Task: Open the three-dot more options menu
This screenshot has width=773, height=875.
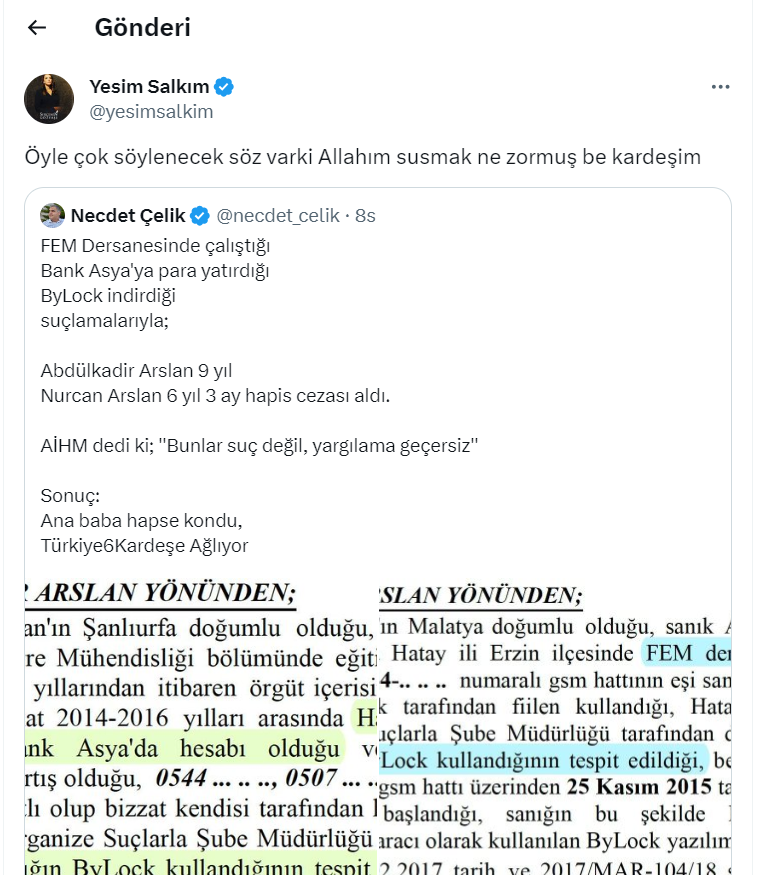Action: [720, 87]
